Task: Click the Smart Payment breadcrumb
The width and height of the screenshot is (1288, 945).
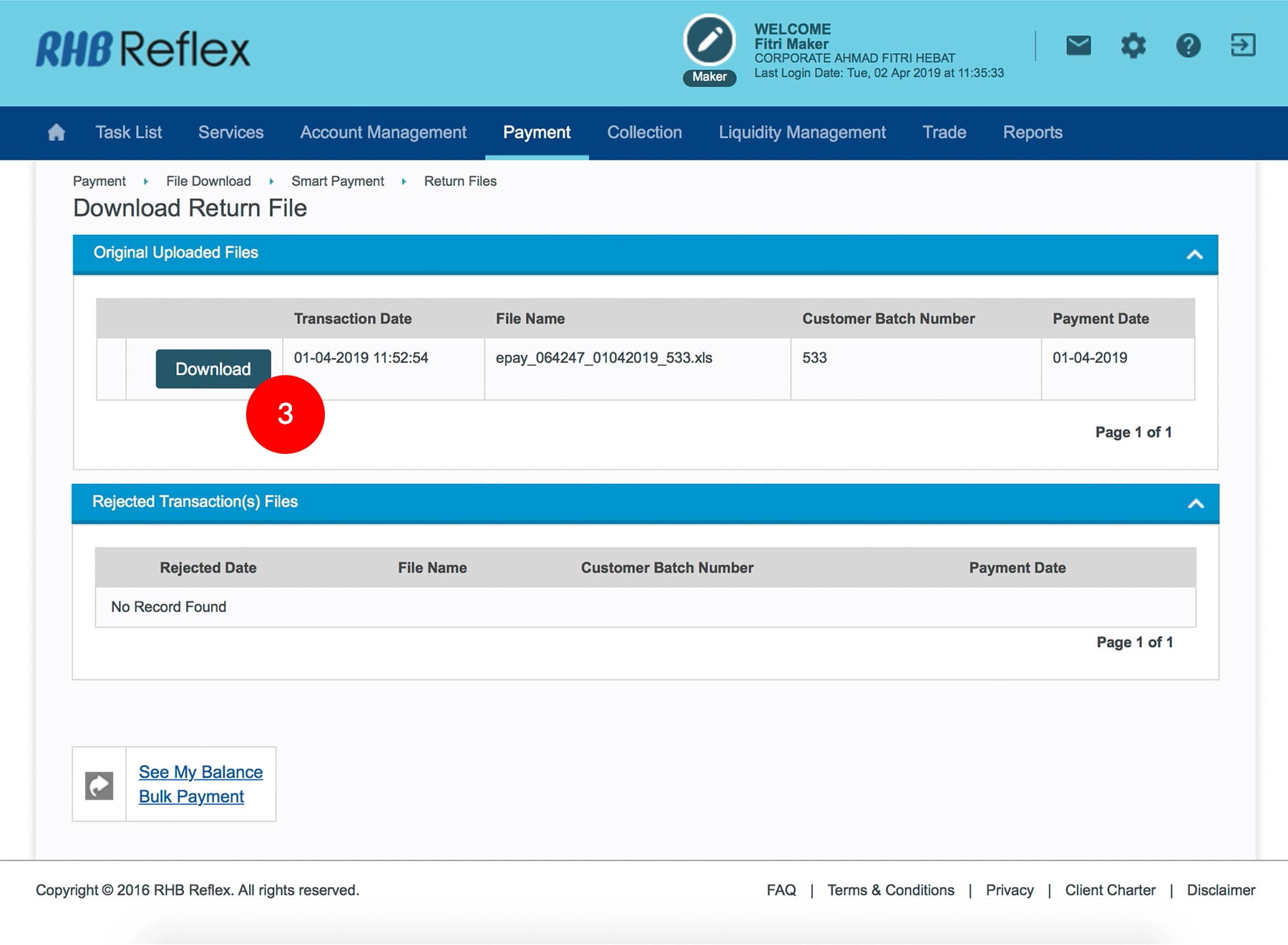Action: coord(338,181)
